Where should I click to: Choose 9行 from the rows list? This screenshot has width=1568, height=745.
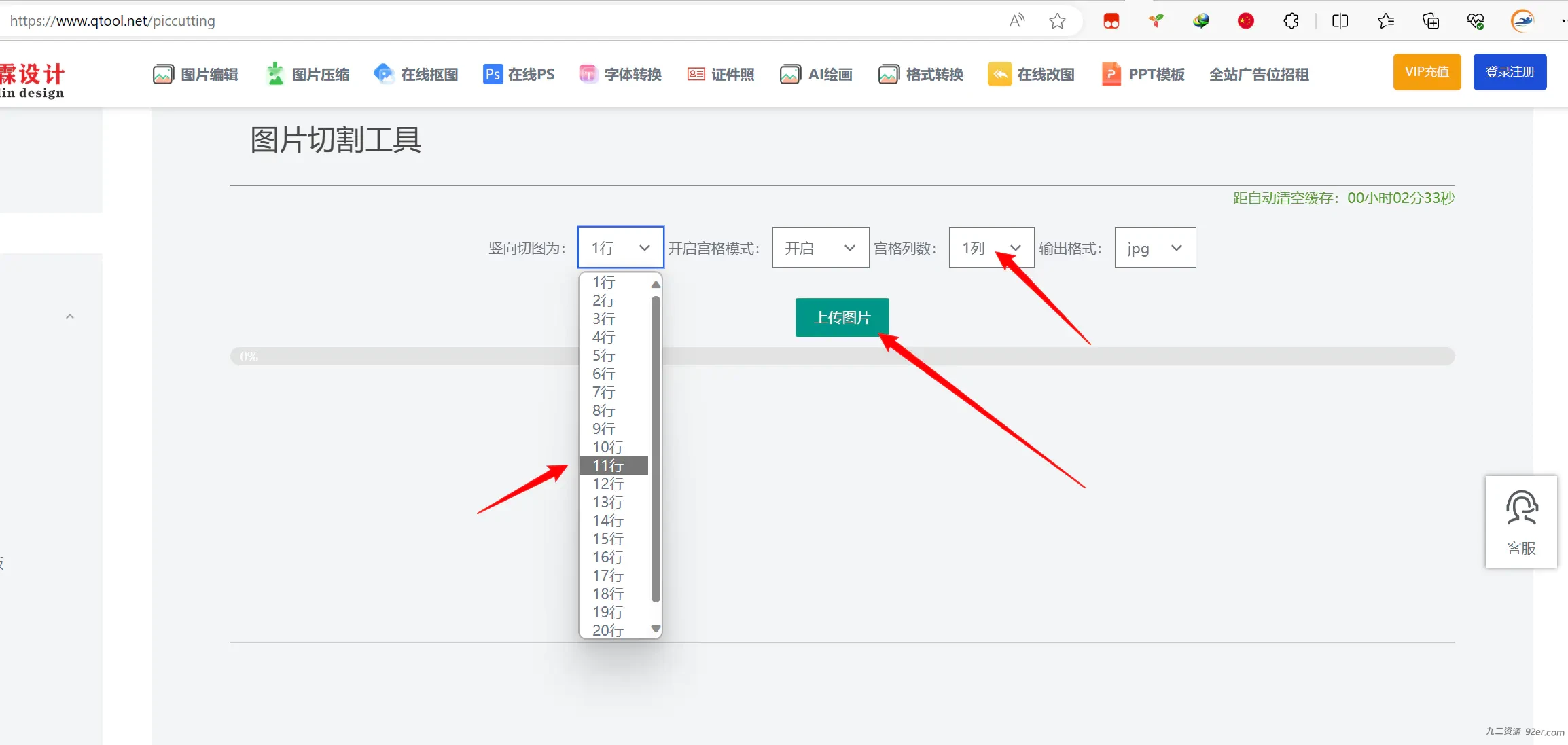pyautogui.click(x=614, y=429)
